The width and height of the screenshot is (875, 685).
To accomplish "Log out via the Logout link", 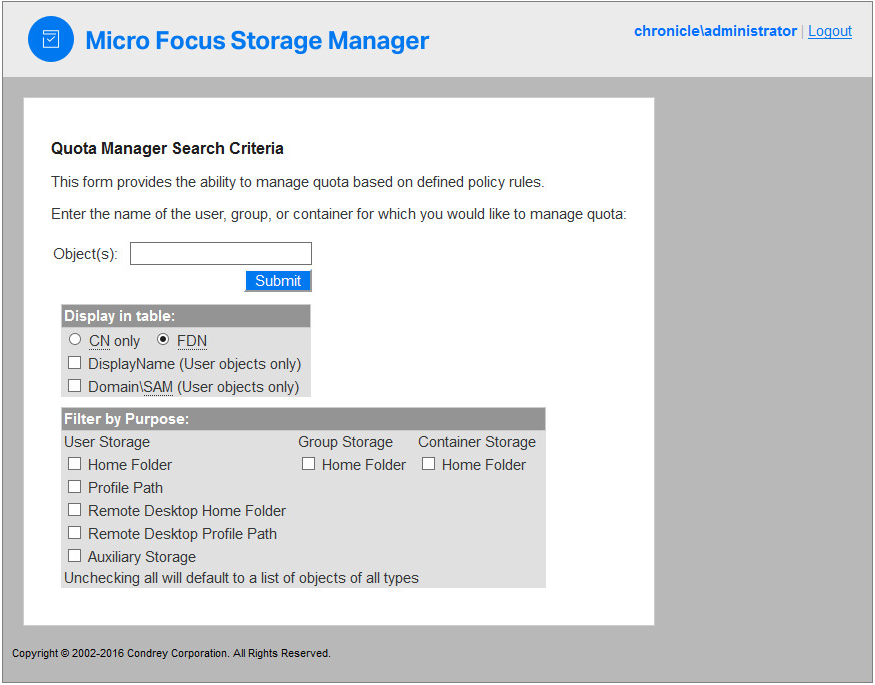I will pos(830,31).
